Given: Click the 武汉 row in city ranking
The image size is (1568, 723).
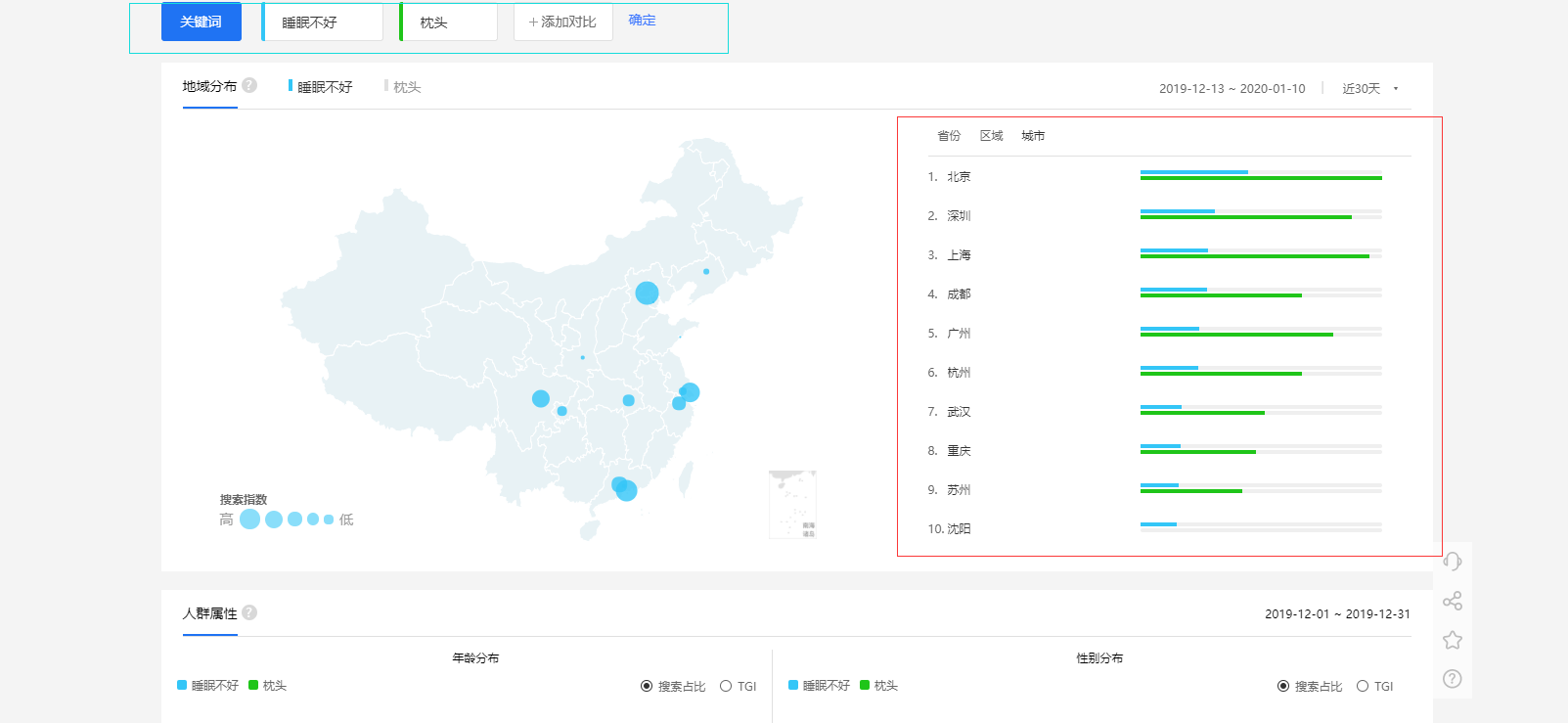Looking at the screenshot, I should 1169,412.
